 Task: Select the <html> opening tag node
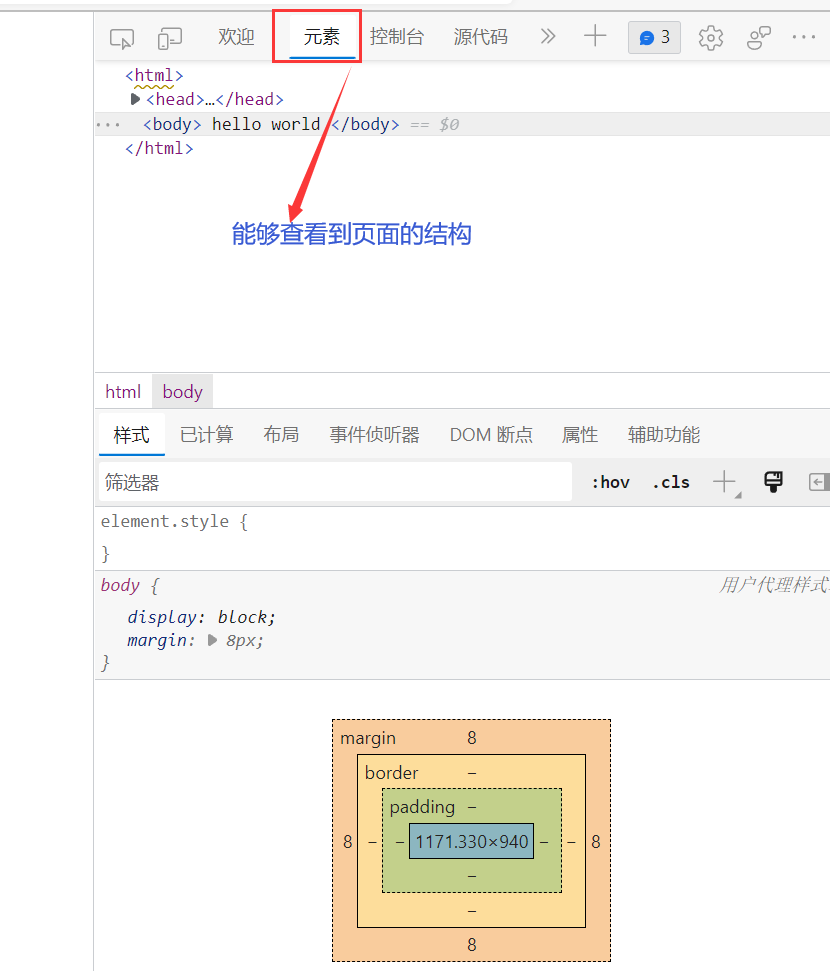coord(154,76)
